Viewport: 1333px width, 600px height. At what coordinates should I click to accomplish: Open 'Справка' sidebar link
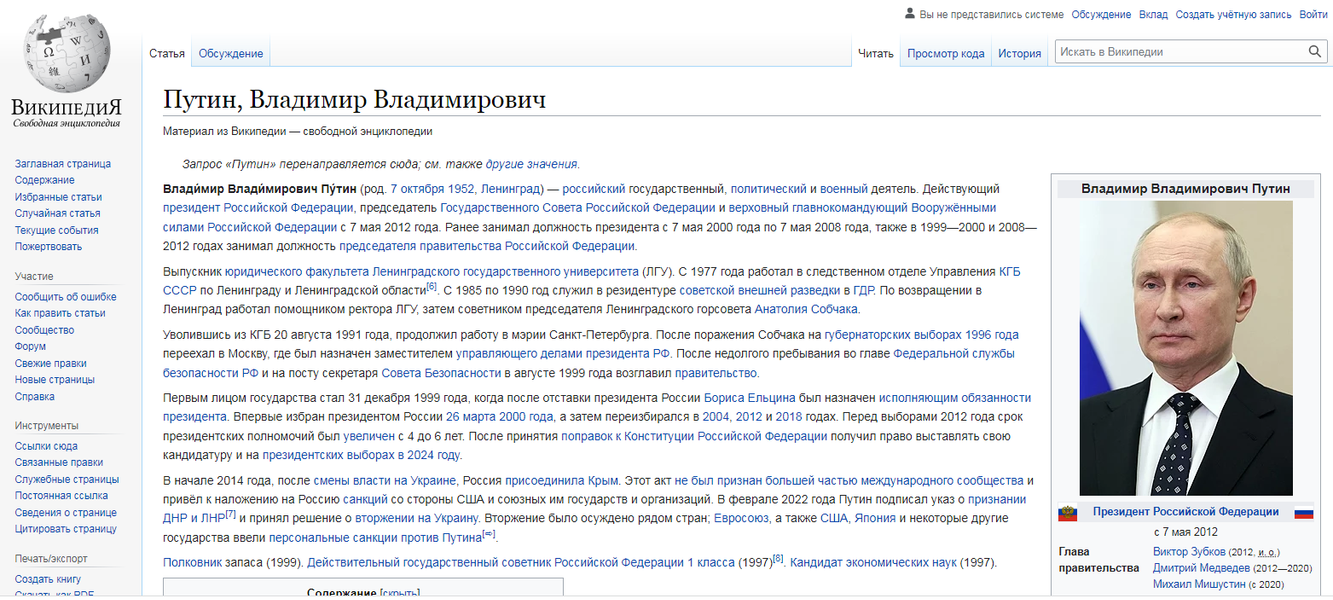pos(35,397)
